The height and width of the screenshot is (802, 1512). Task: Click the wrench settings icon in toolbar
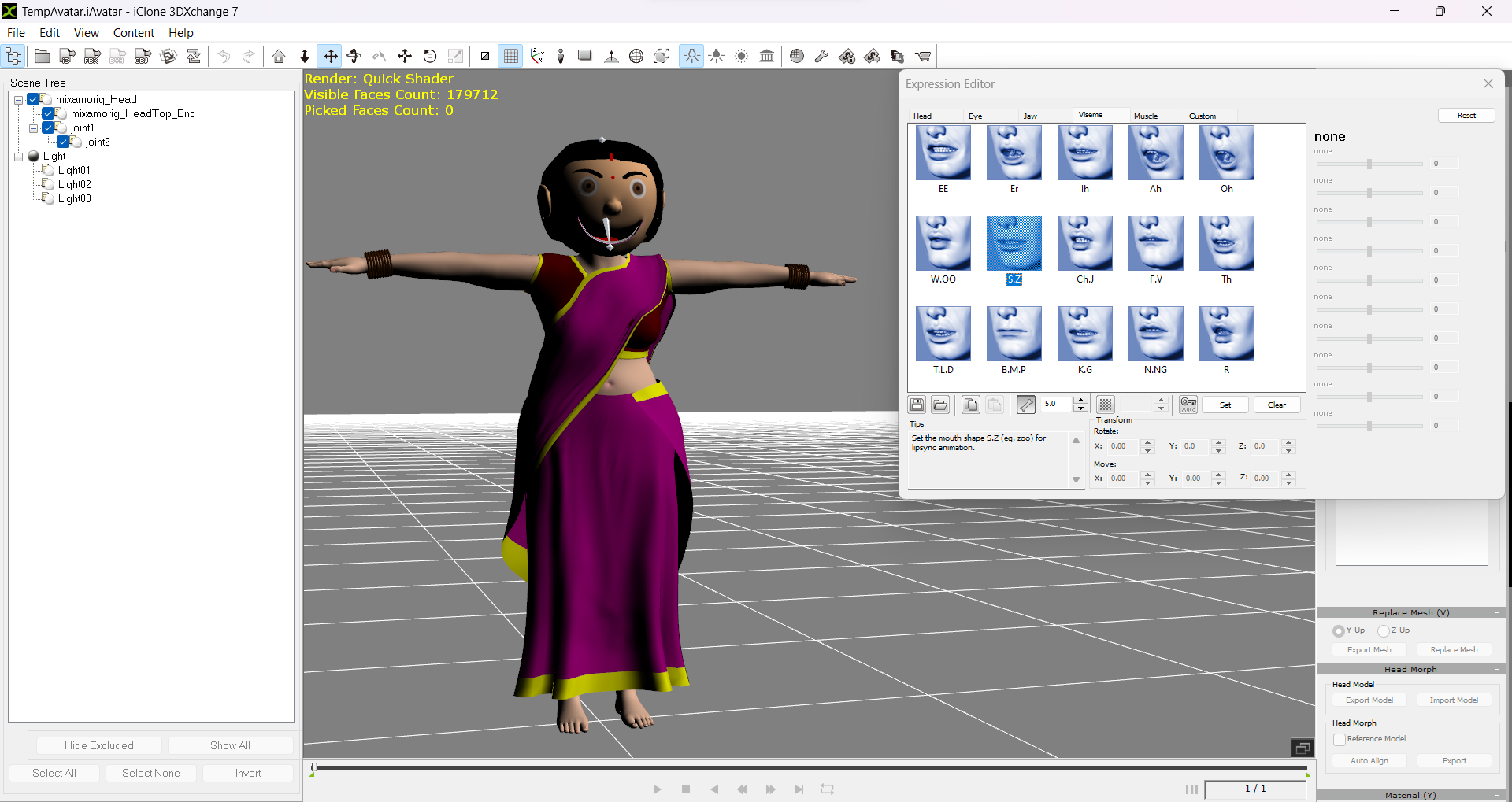click(x=821, y=56)
